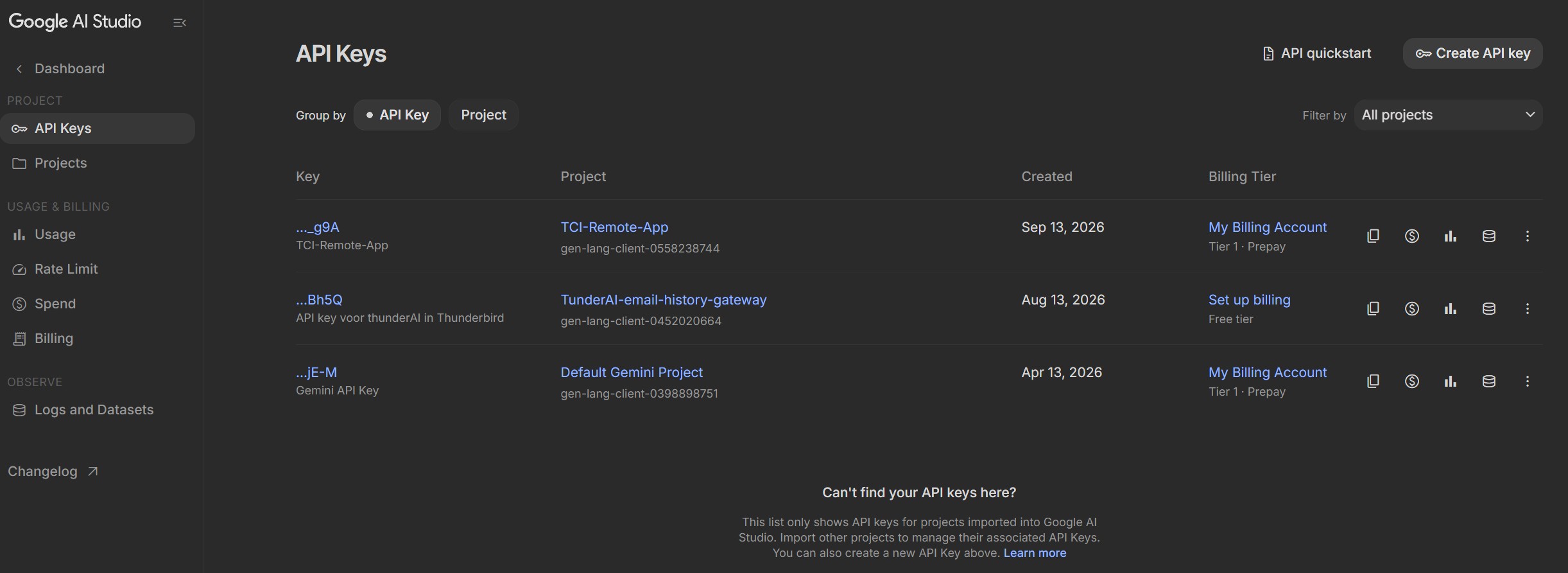The width and height of the screenshot is (1568, 573).
Task: Click the Project column header
Action: [x=583, y=177]
